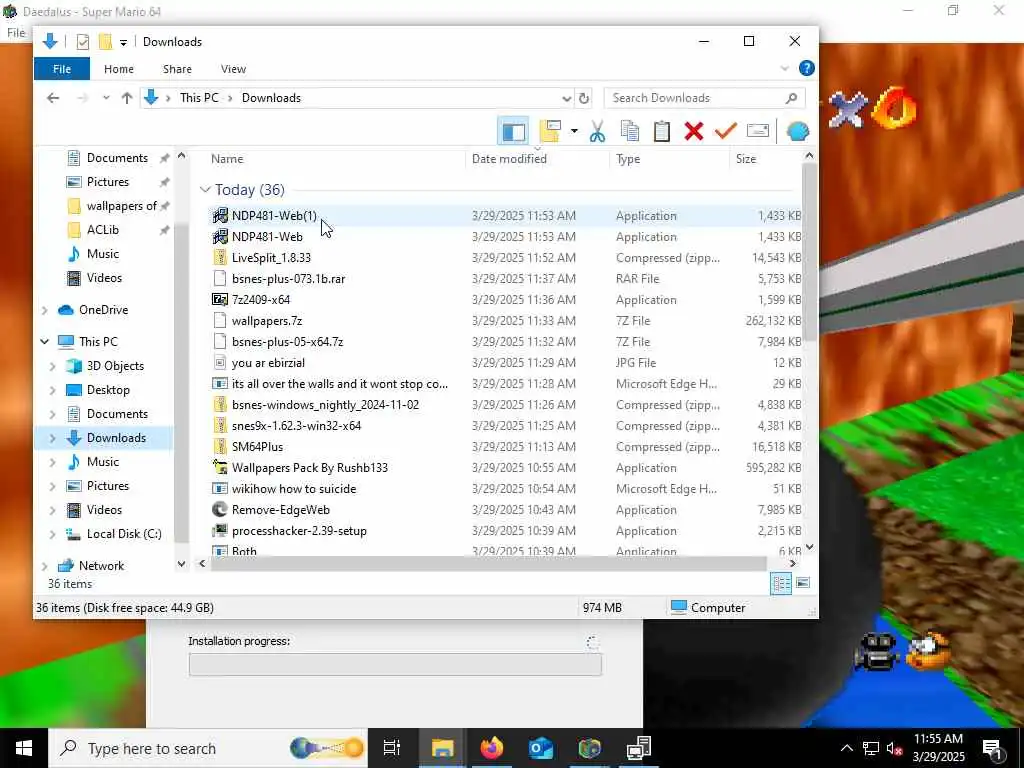The width and height of the screenshot is (1024, 768).
Task: Open Task View on the taskbar
Action: 392,748
